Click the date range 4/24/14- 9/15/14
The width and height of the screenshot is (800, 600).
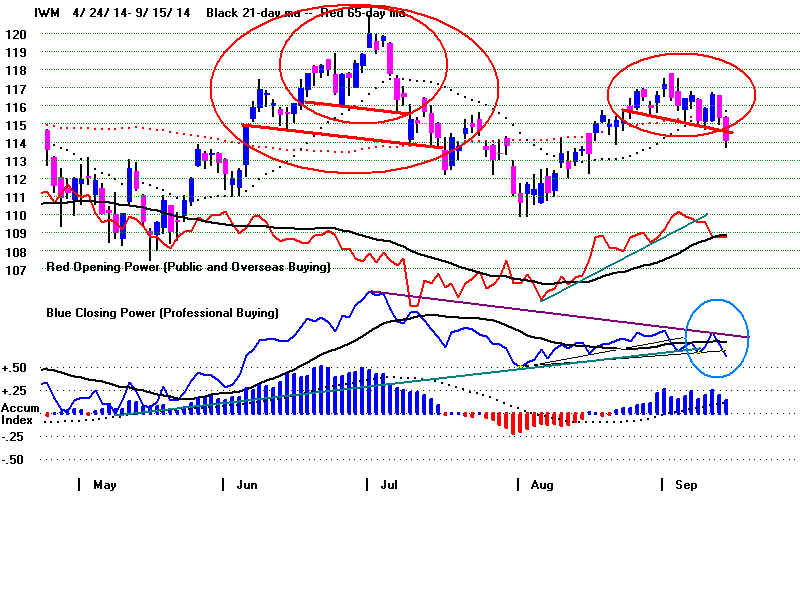tap(132, 13)
